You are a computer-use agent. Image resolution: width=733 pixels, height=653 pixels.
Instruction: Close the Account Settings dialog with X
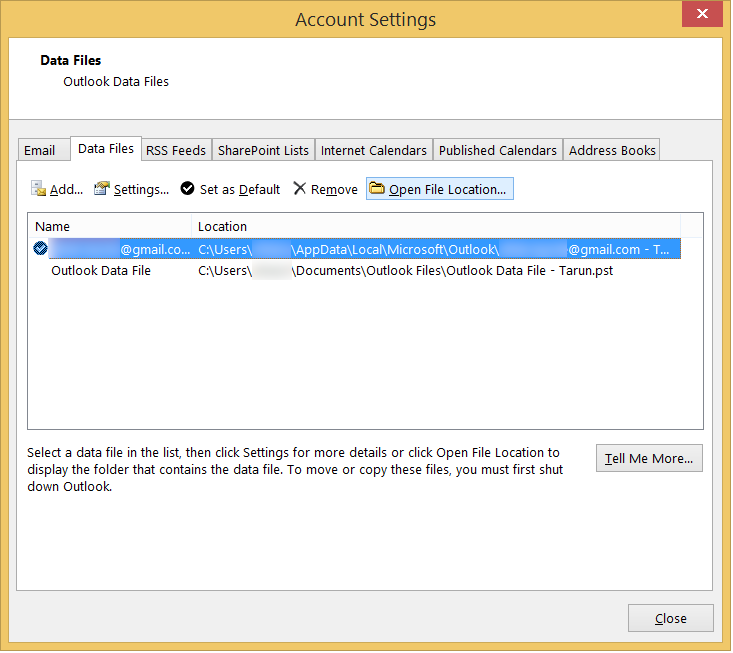704,14
